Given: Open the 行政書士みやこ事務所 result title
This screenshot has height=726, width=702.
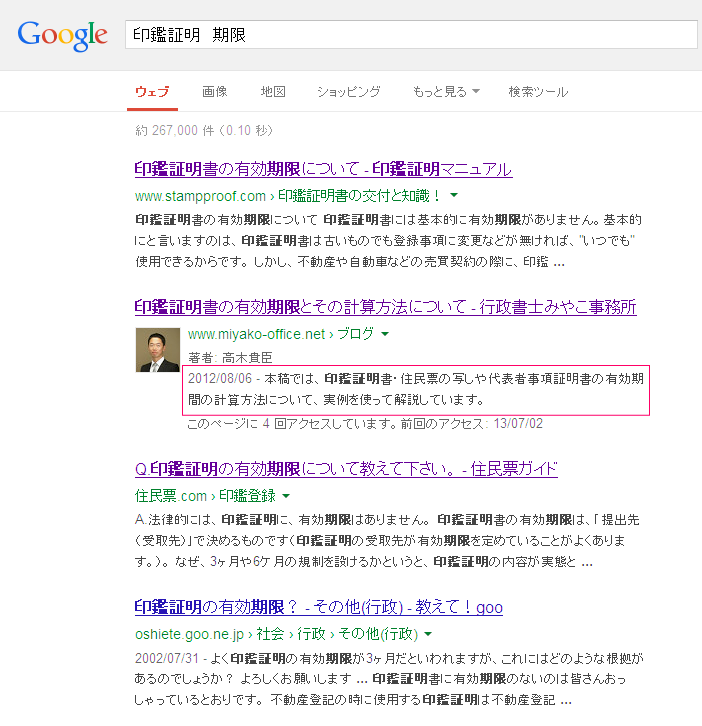Looking at the screenshot, I should [x=385, y=307].
